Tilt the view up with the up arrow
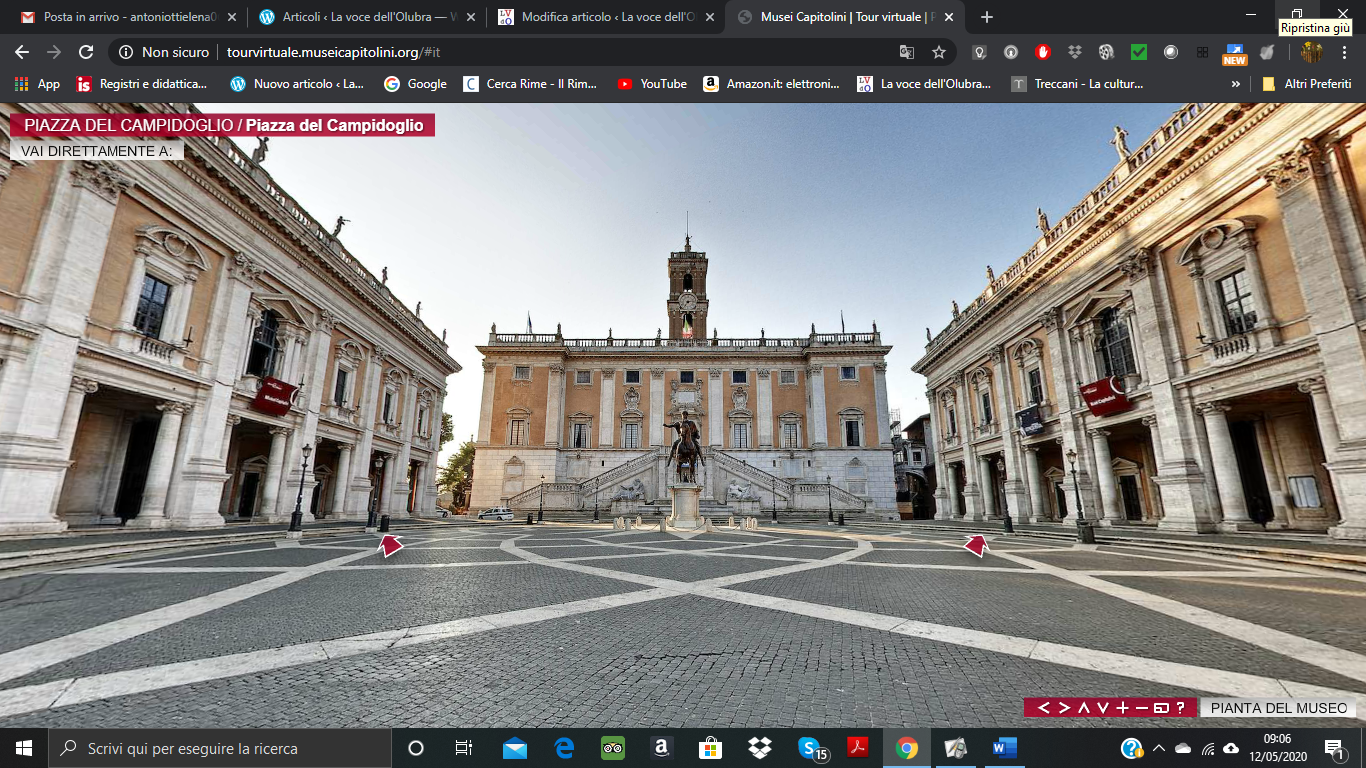1366x768 pixels. (1083, 708)
